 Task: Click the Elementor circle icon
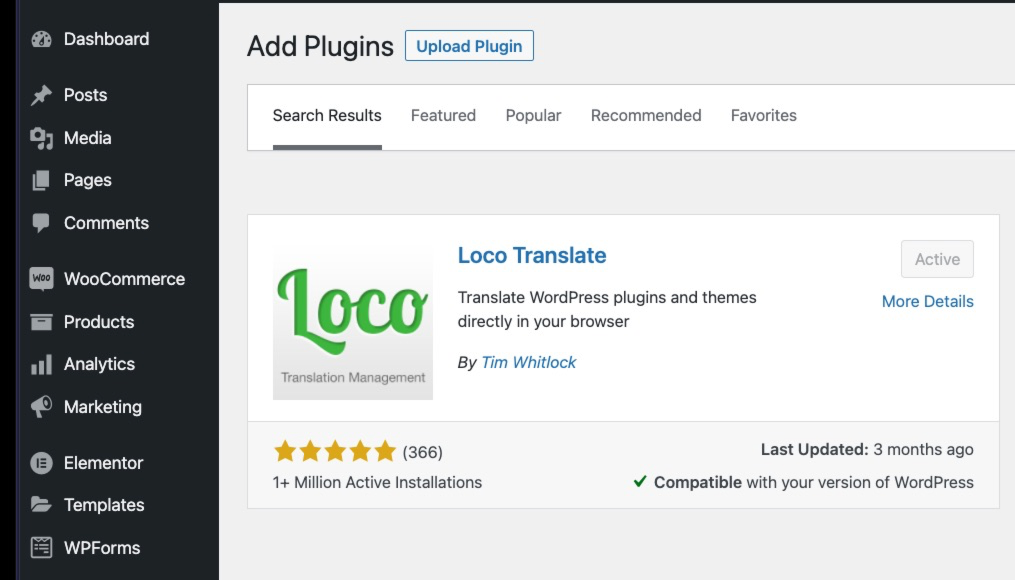pos(41,463)
